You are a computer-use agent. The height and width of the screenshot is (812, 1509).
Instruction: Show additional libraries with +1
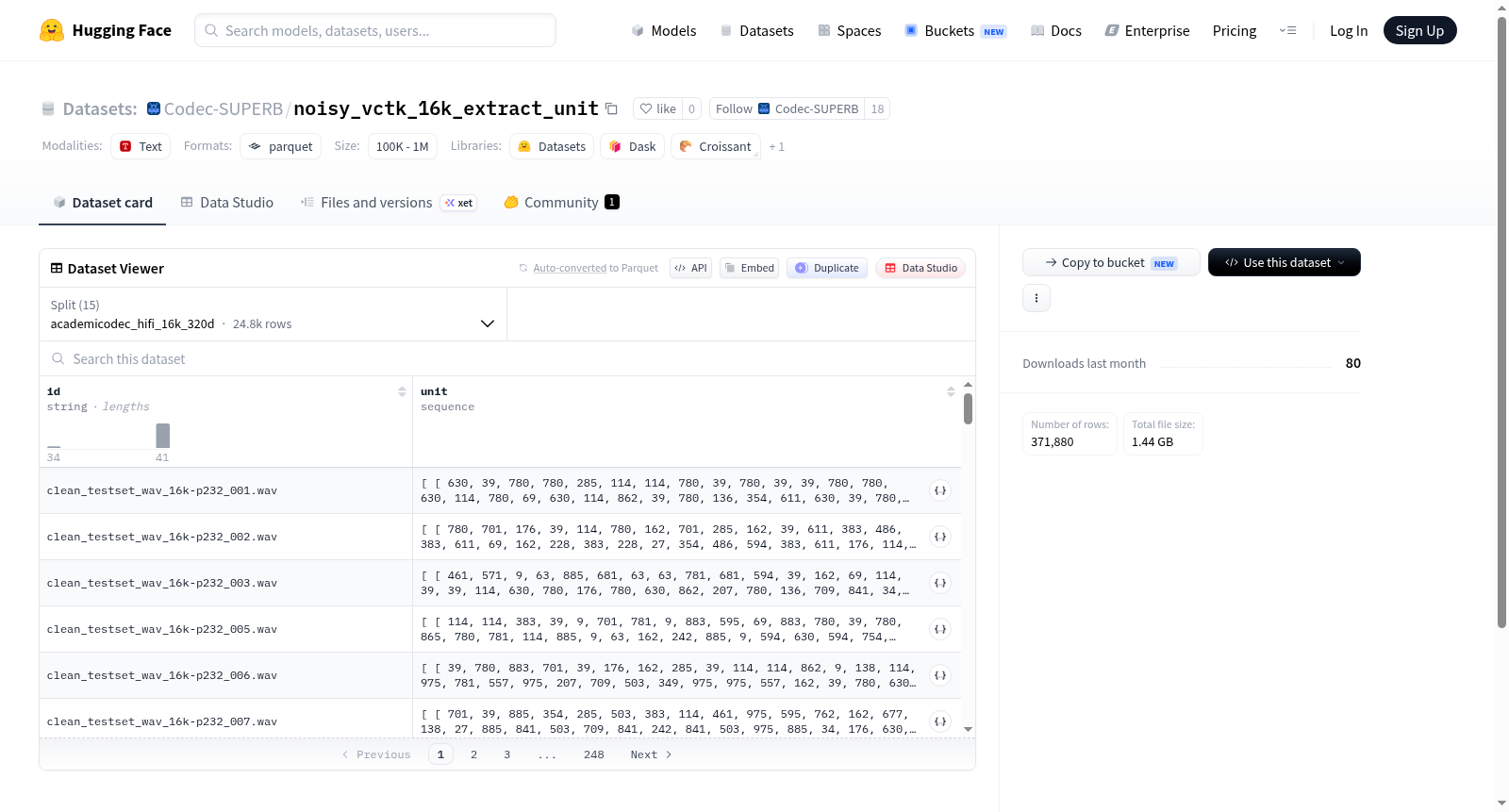coord(776,146)
